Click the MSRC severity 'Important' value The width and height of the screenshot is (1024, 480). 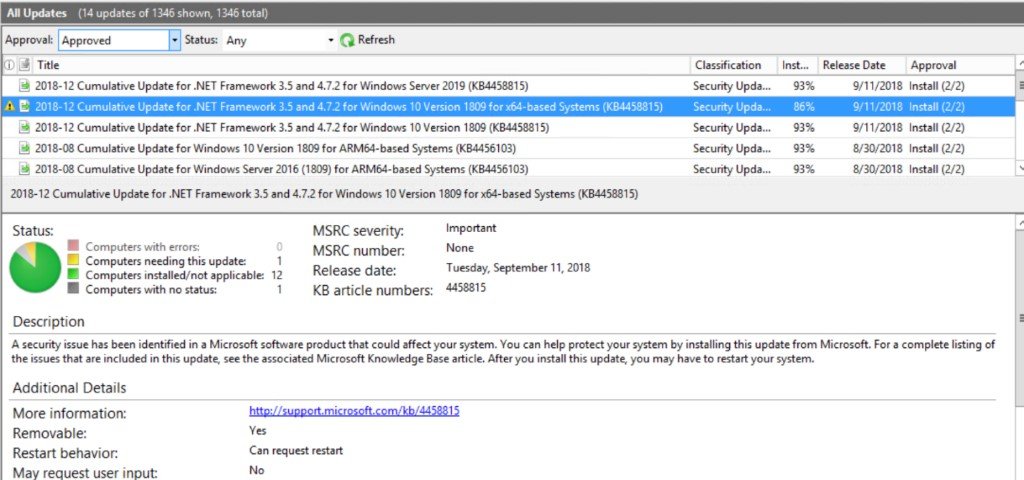coord(471,228)
